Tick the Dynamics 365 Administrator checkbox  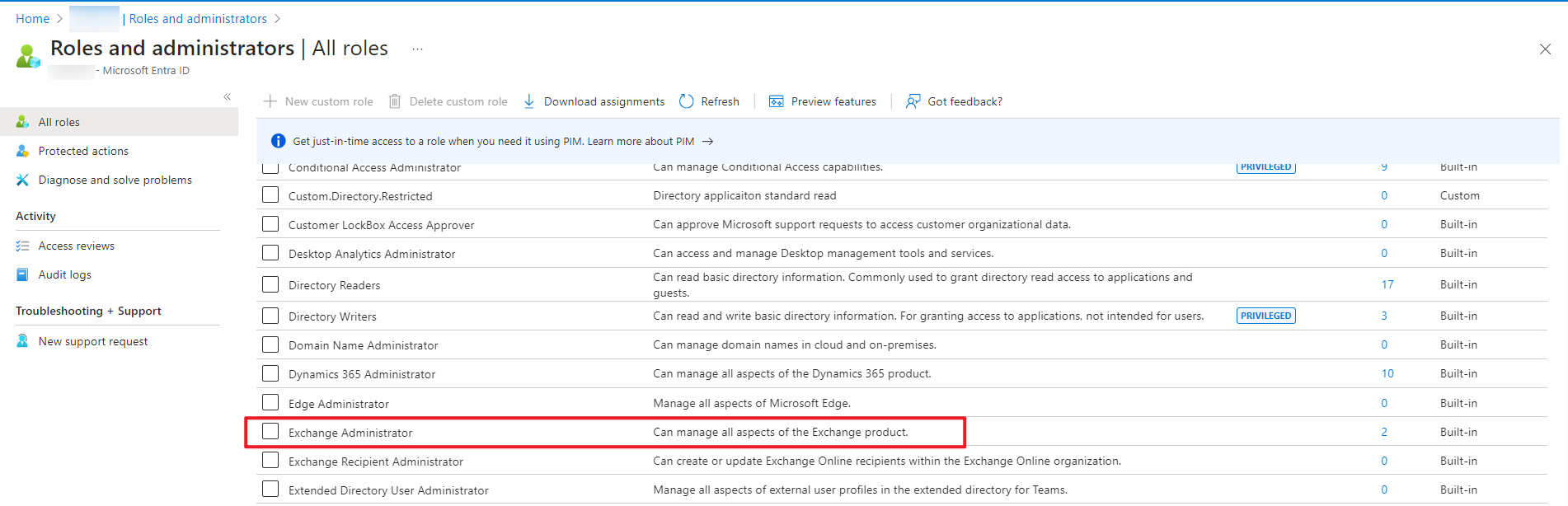point(270,373)
